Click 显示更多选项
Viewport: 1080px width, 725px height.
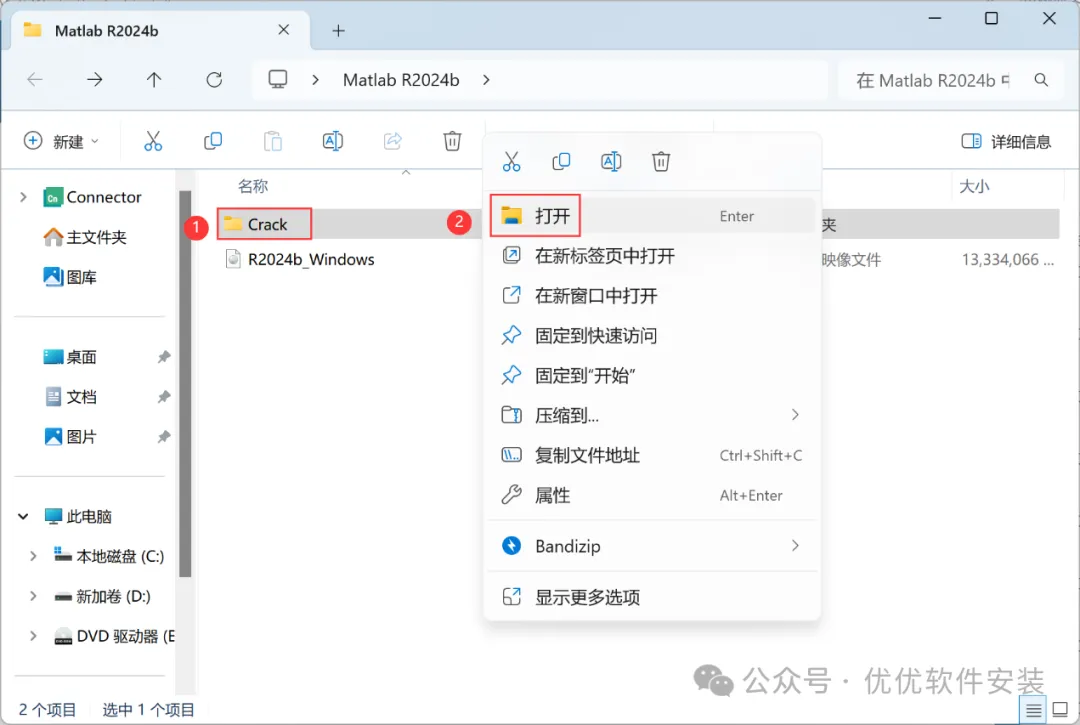tap(652, 597)
